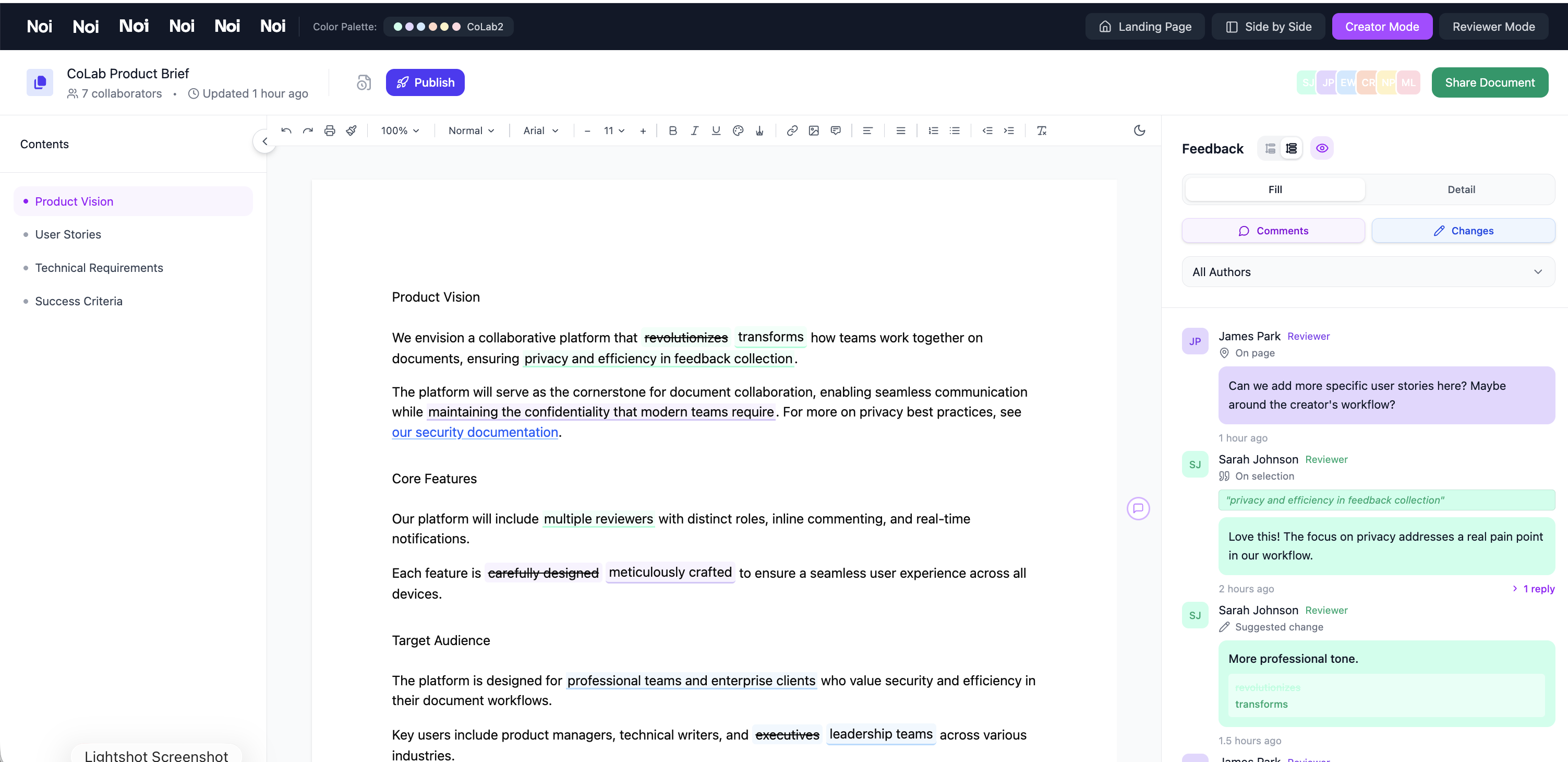Open the highlight color tool
The image size is (1568, 762).
[x=759, y=130]
